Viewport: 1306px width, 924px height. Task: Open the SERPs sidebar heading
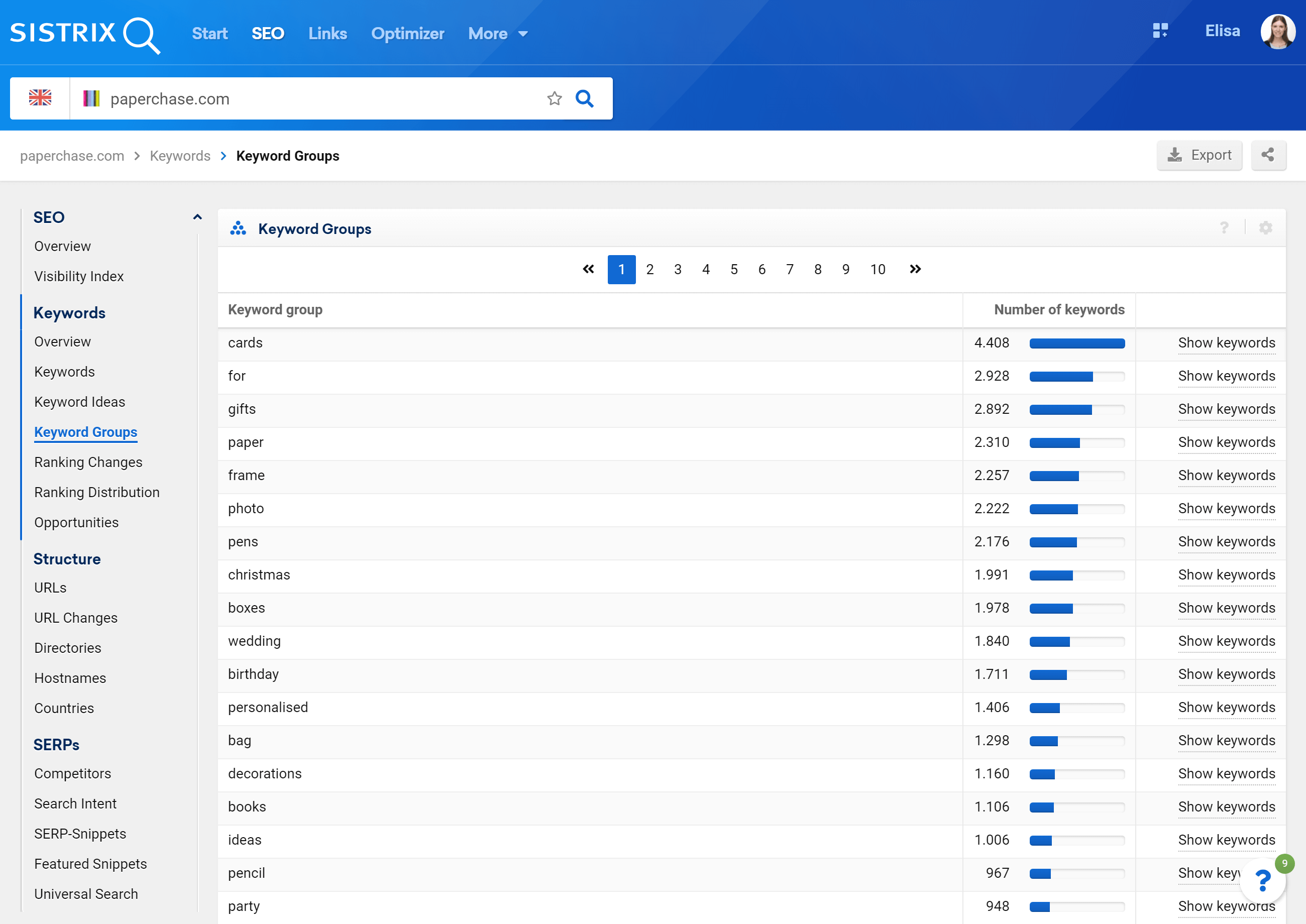(56, 744)
